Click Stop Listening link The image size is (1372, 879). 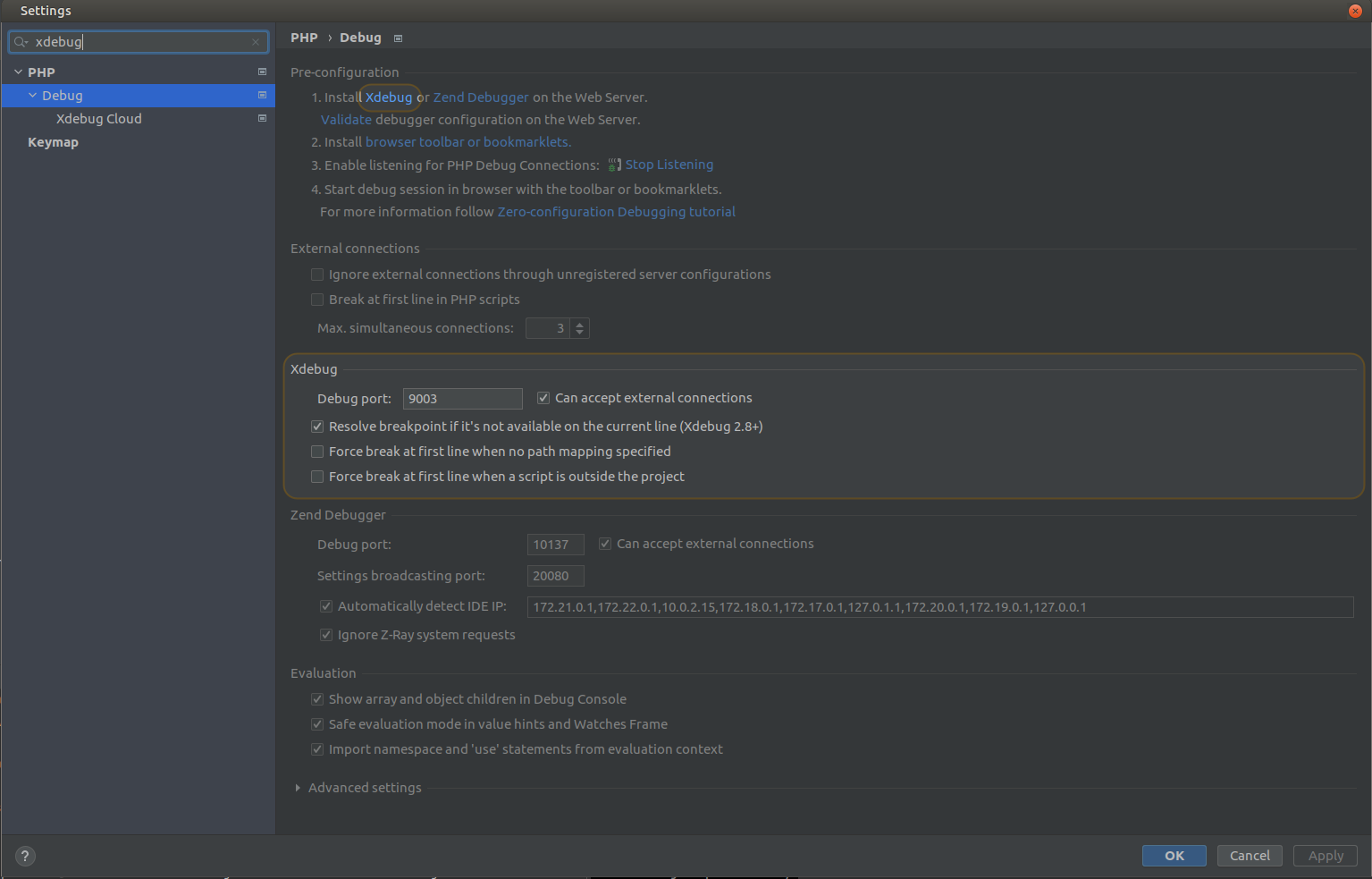click(669, 165)
